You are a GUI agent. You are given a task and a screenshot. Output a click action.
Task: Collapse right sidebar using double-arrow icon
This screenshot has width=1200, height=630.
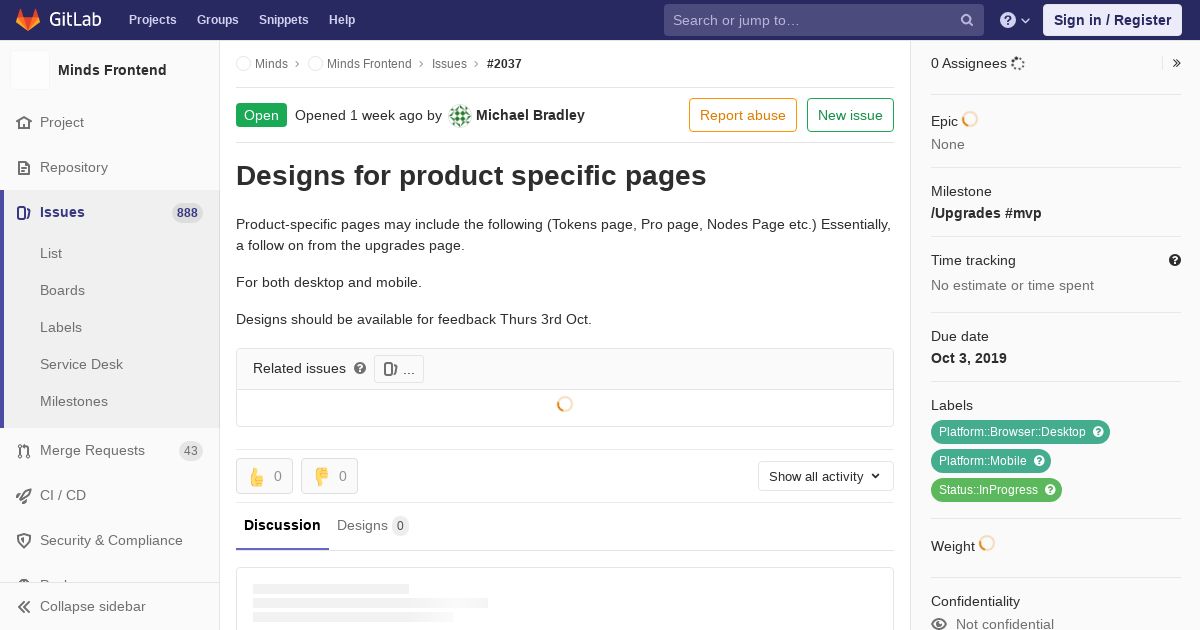pos(1177,63)
